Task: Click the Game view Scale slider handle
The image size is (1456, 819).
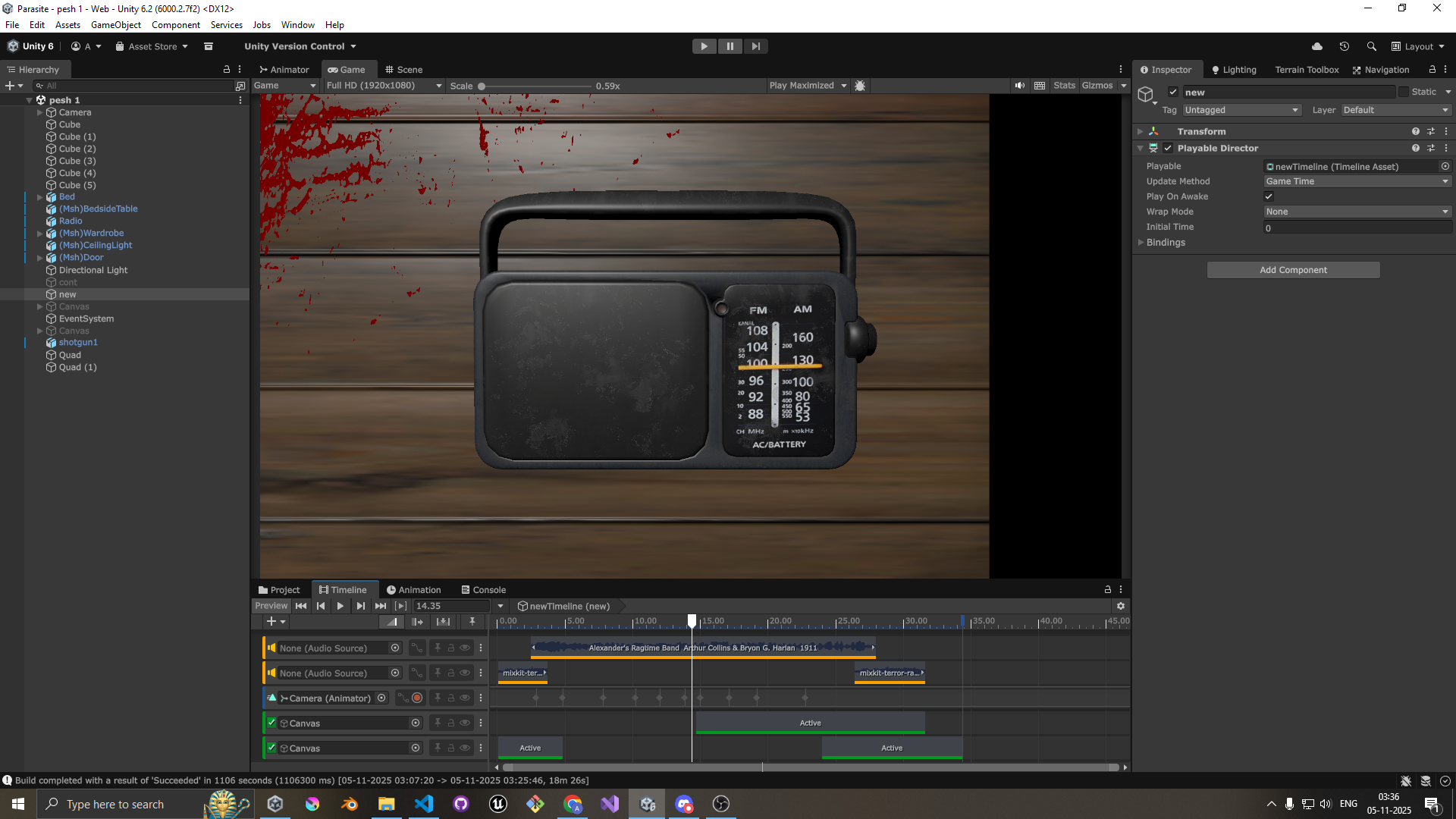Action: pos(482,86)
